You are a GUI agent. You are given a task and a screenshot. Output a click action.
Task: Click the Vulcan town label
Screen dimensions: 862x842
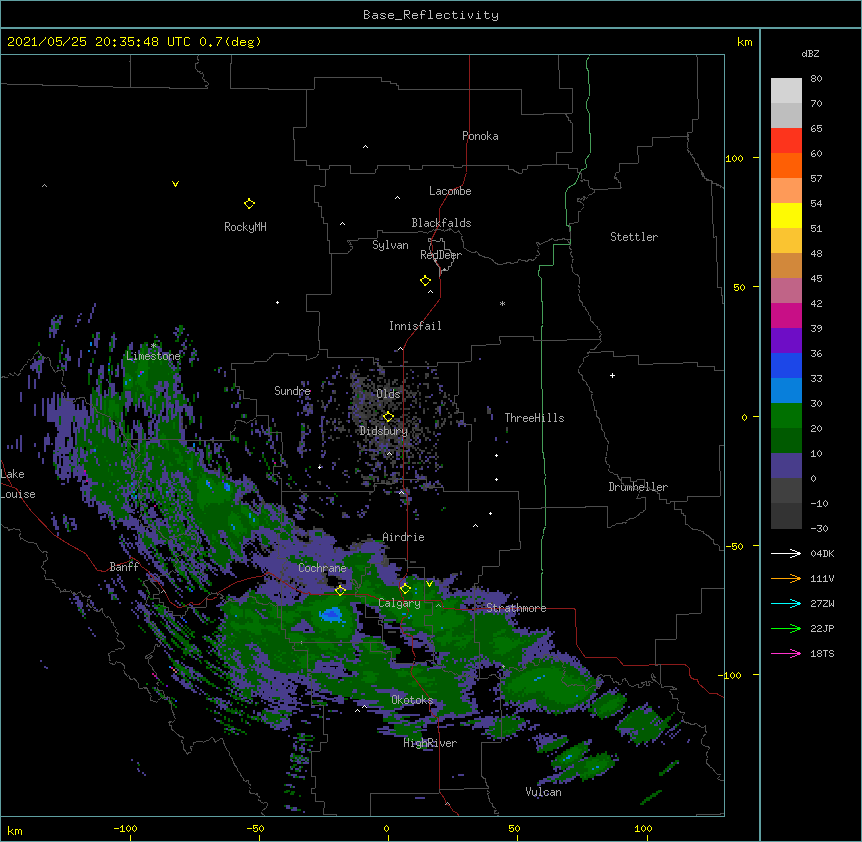click(543, 792)
